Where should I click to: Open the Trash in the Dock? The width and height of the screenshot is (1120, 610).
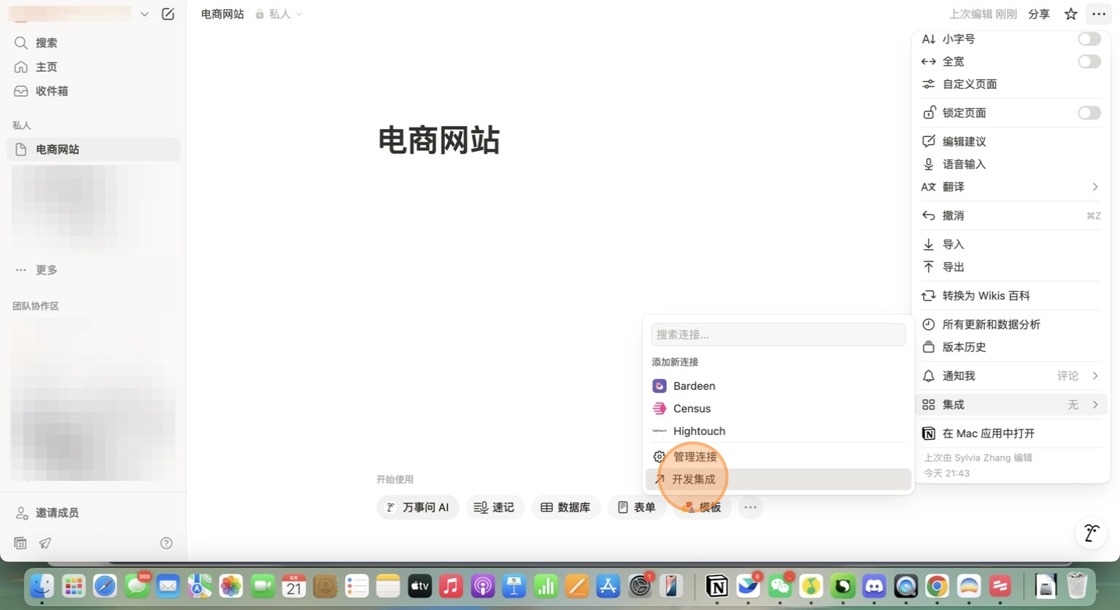(x=1076, y=586)
